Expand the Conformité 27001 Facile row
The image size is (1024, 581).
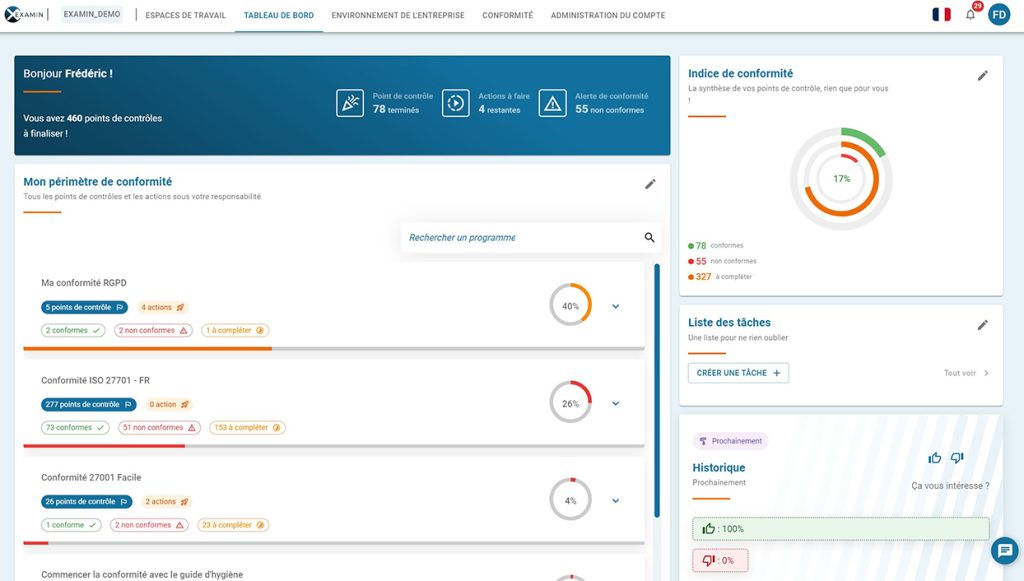[615, 500]
